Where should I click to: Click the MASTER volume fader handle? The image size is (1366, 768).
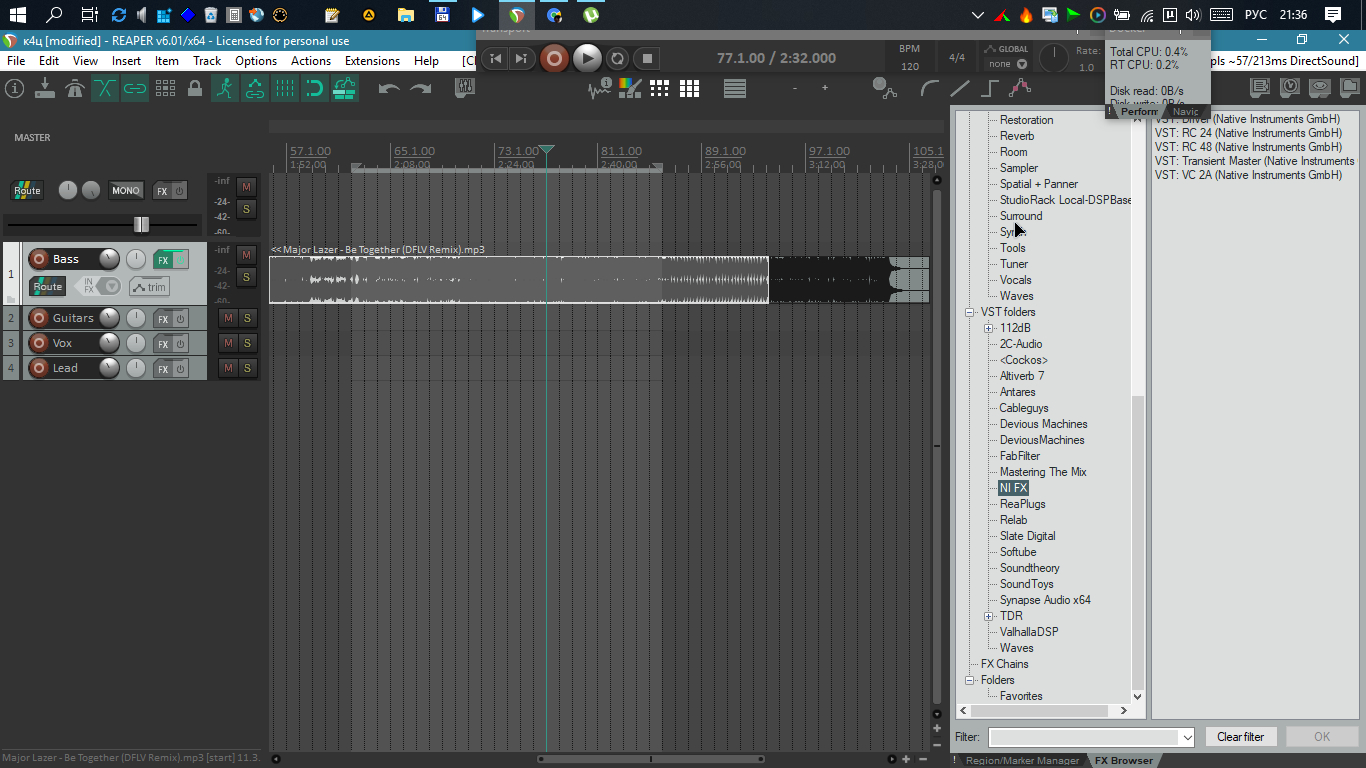click(x=141, y=224)
